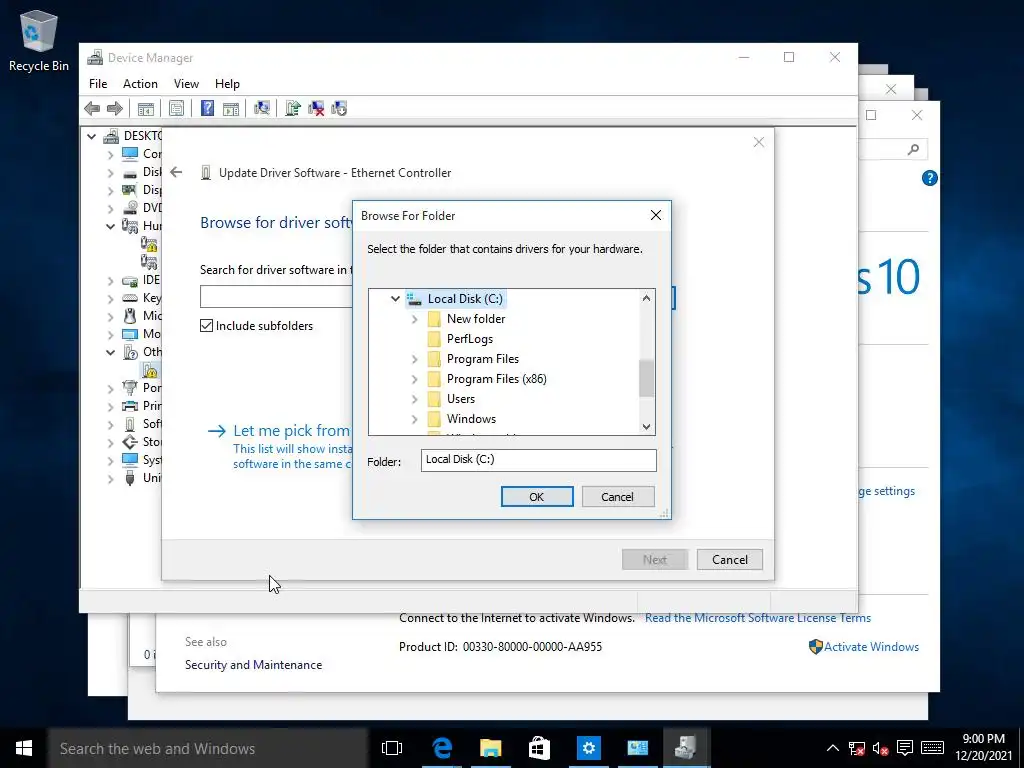Screen dimensions: 1024x768
Task: Click Cancel in Browse For Folder dialog
Action: tap(617, 496)
